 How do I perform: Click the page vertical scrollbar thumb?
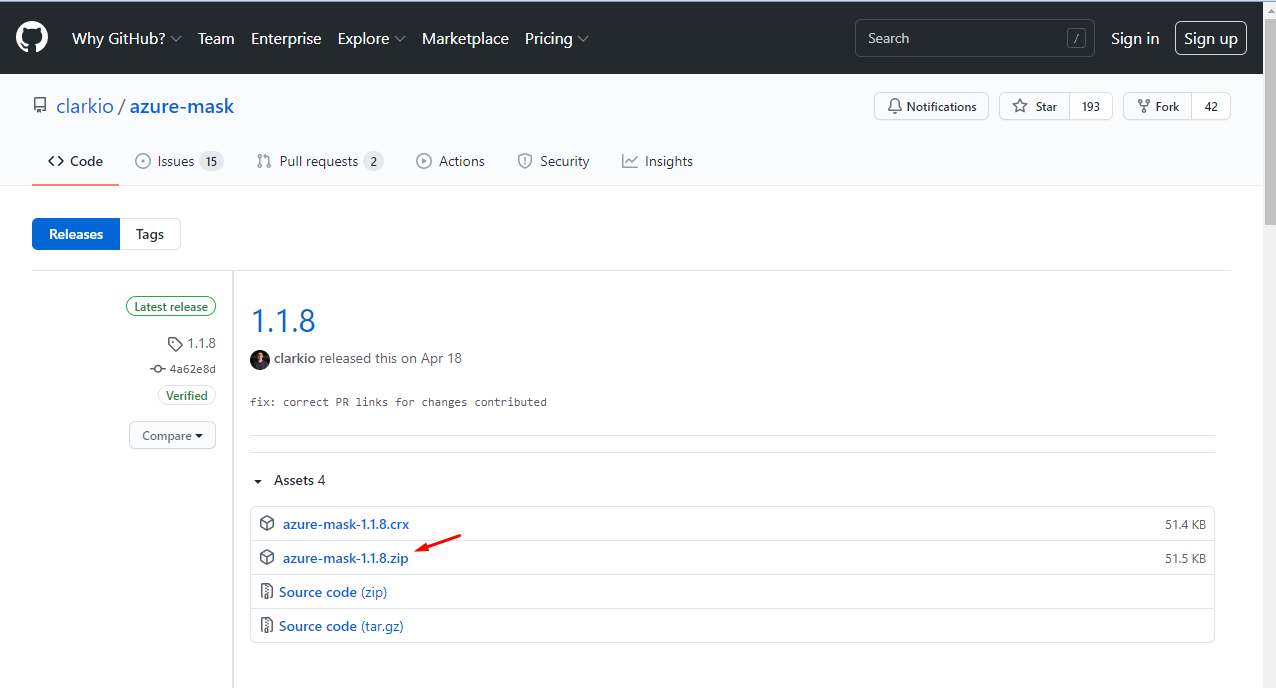tap(1269, 120)
